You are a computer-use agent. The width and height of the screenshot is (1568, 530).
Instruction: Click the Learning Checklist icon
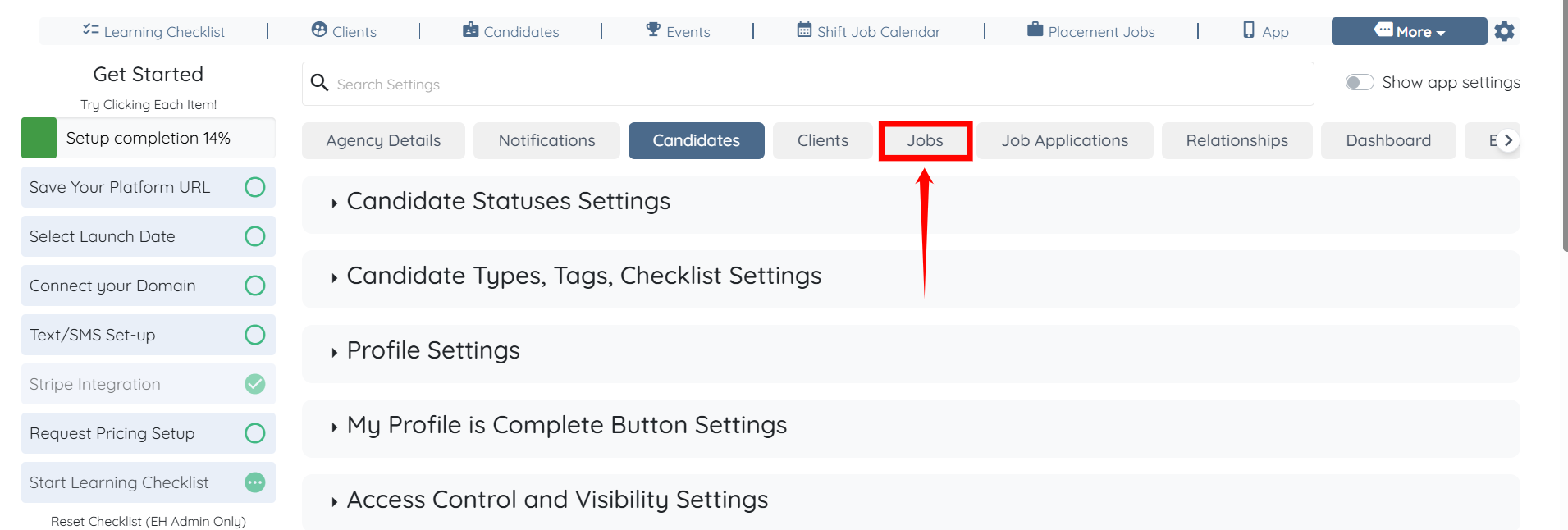(90, 30)
